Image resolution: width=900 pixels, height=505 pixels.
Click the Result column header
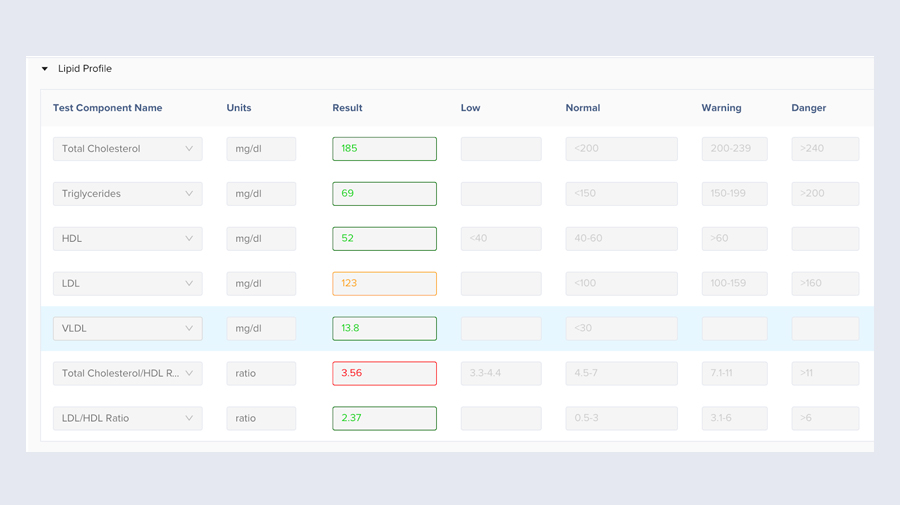347,108
